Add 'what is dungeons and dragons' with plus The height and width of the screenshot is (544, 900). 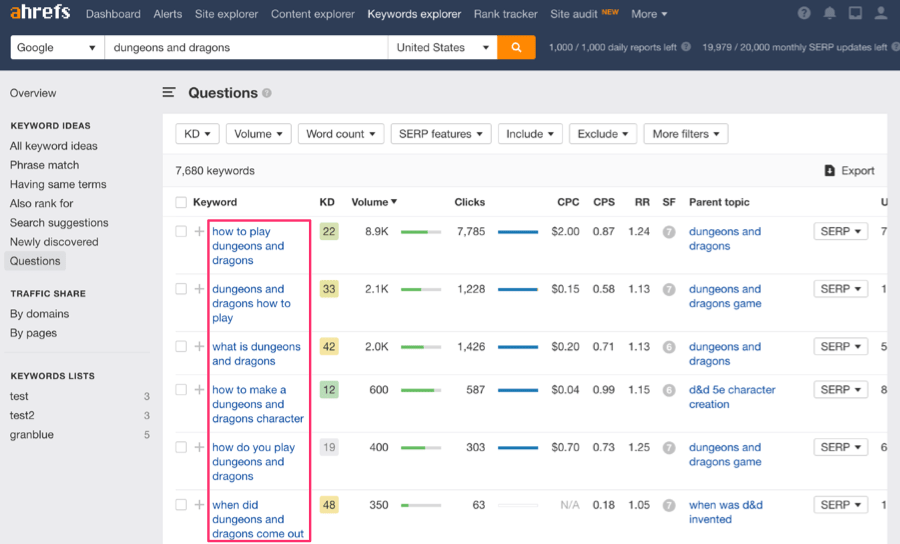coord(199,346)
